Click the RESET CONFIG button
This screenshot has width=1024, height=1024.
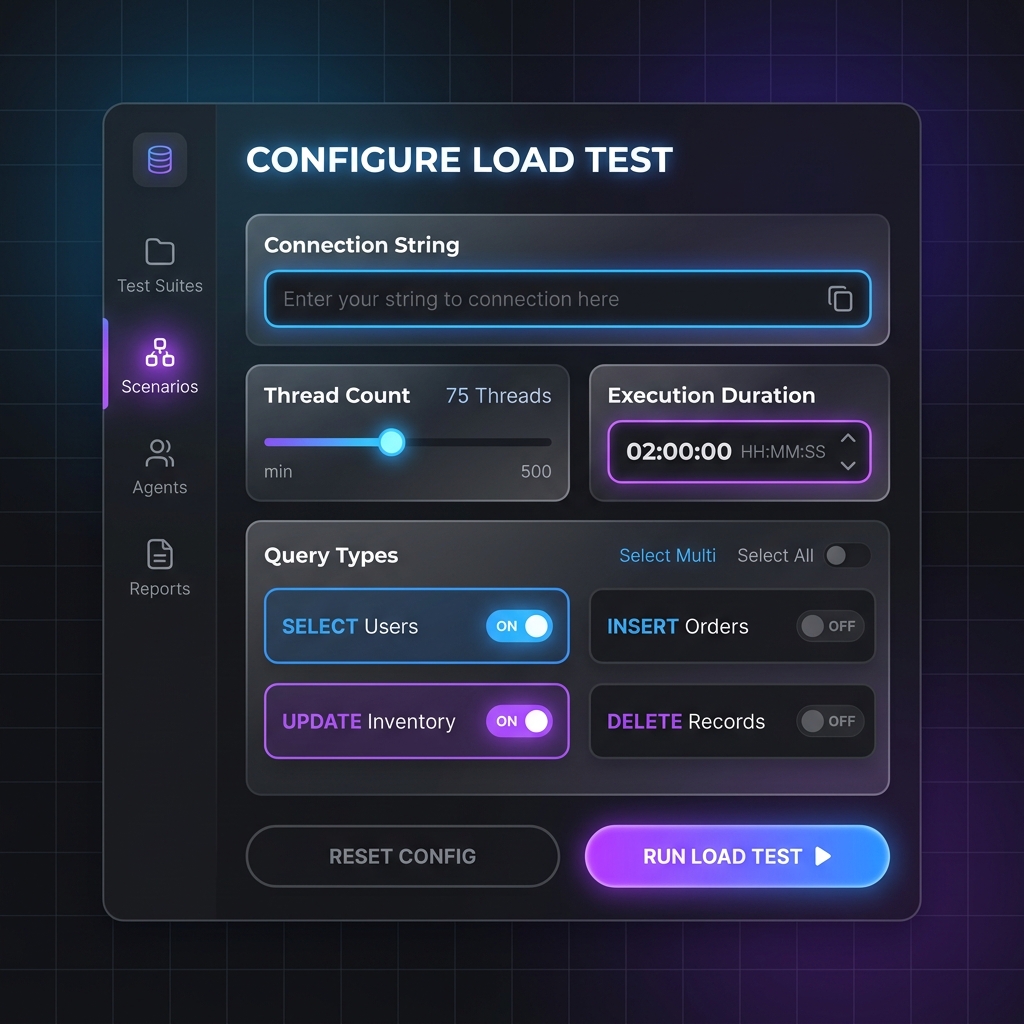coord(402,856)
